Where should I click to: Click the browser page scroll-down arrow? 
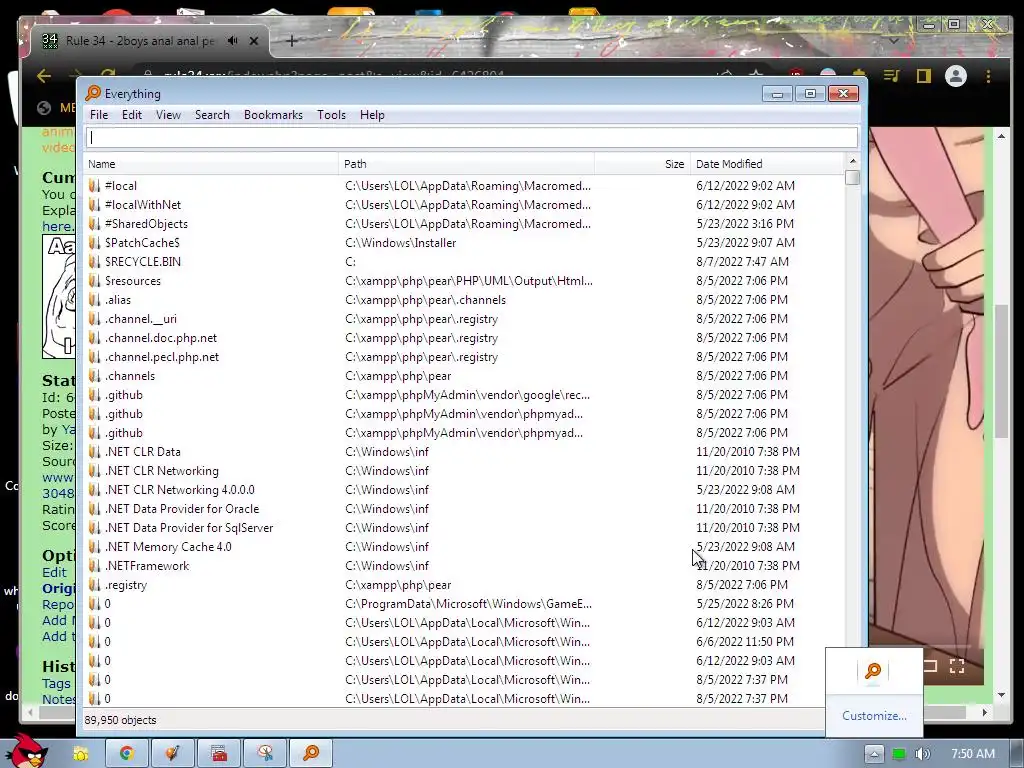click(1001, 696)
